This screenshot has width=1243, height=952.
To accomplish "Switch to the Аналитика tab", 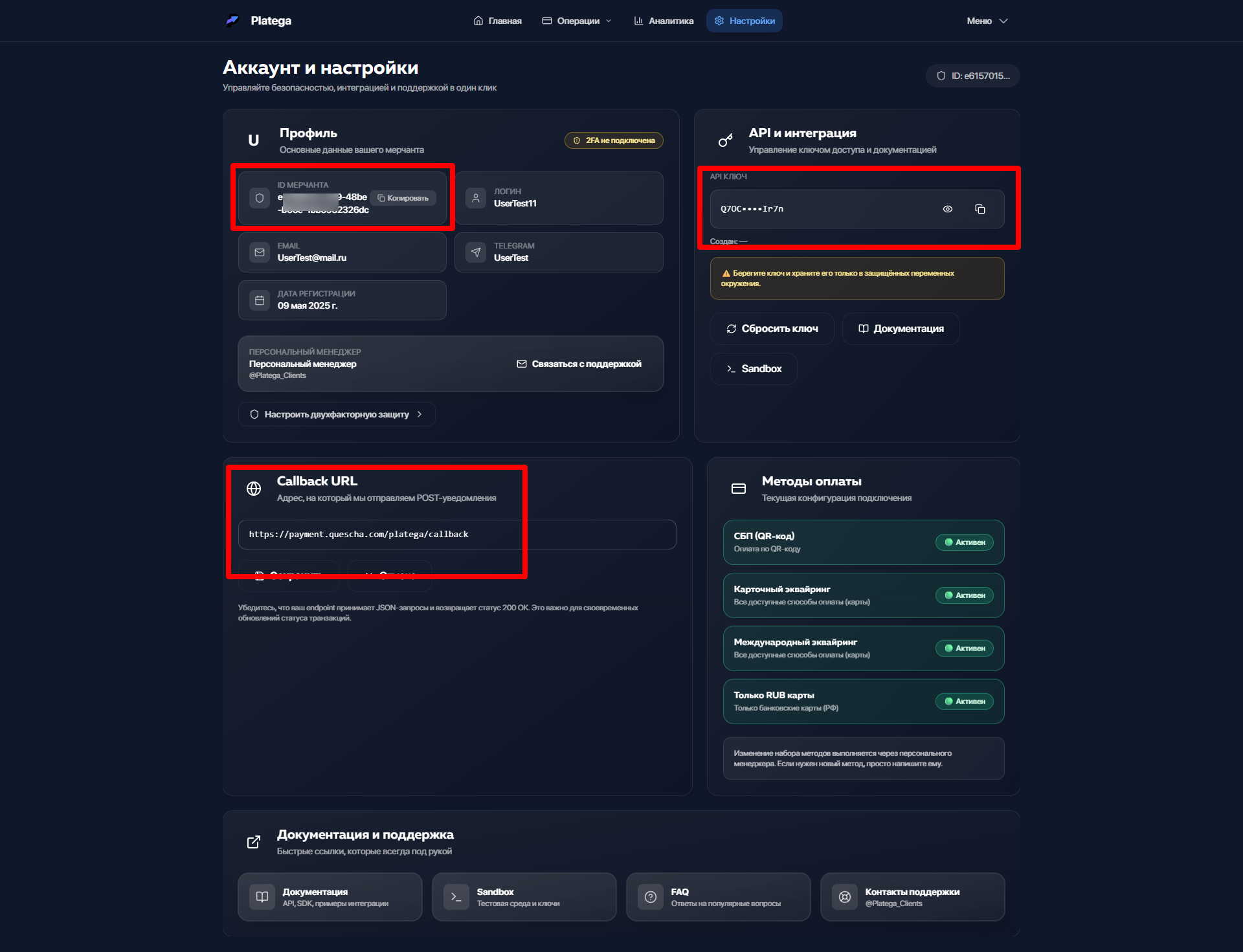I will 664,21.
